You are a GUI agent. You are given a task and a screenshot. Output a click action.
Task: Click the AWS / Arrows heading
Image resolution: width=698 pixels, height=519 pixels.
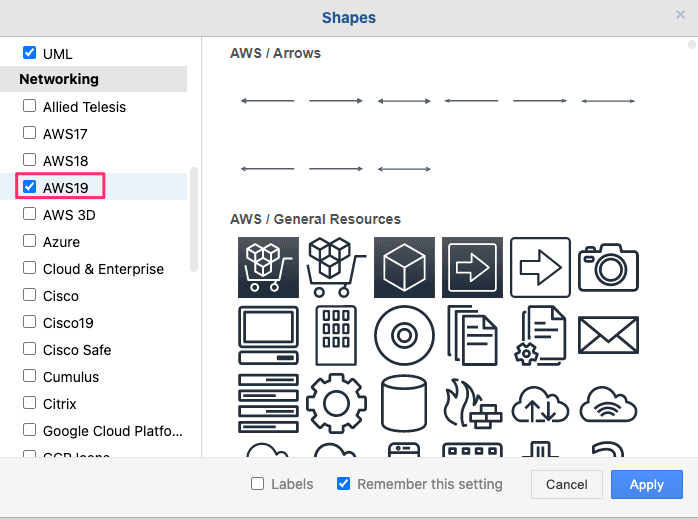click(x=275, y=53)
